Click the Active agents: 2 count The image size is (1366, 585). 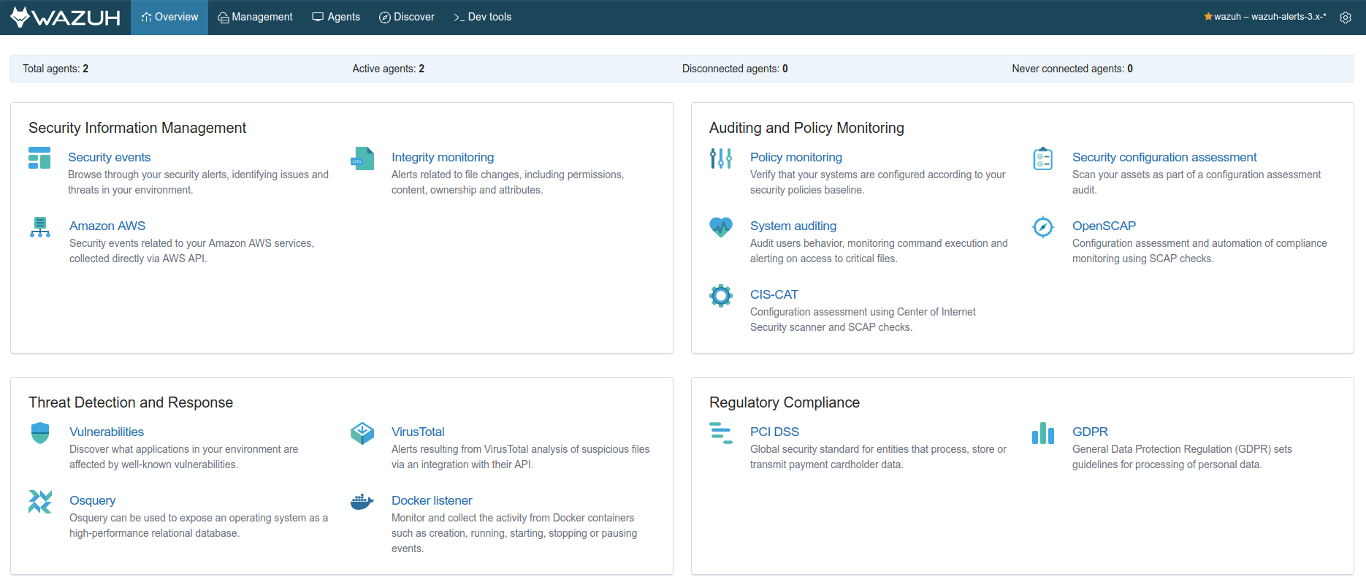pos(389,69)
